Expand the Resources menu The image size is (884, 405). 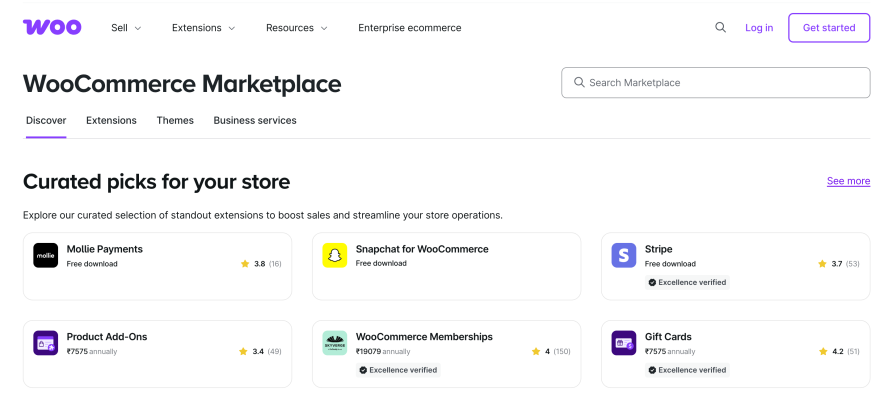click(x=297, y=28)
